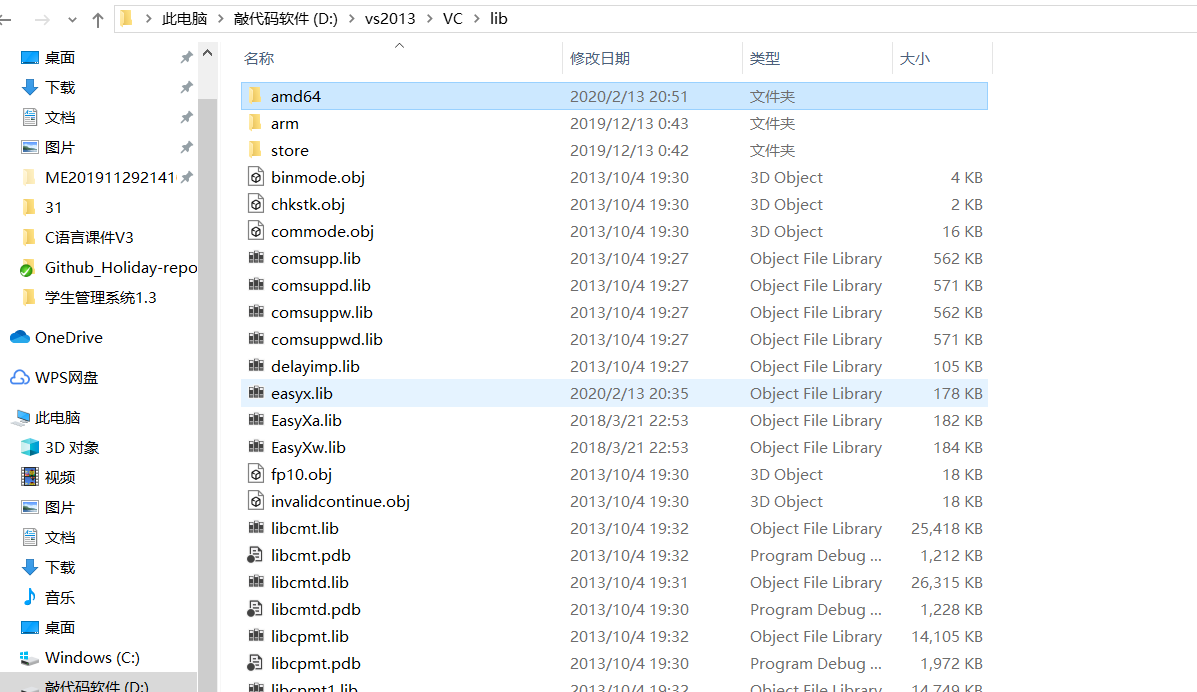
Task: Click VC breadcrumb in address bar
Action: [x=453, y=18]
